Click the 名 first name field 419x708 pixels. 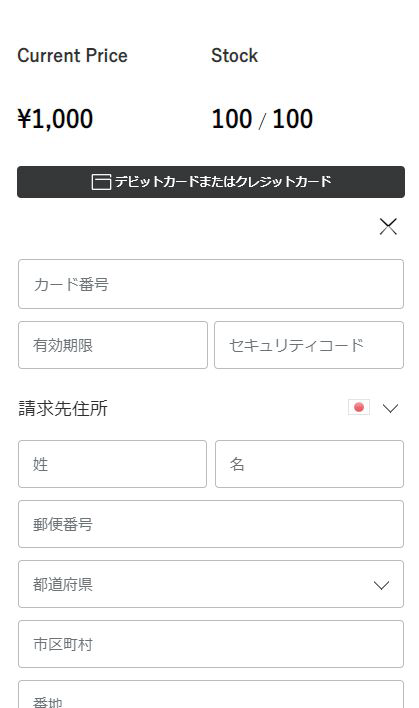pos(309,464)
